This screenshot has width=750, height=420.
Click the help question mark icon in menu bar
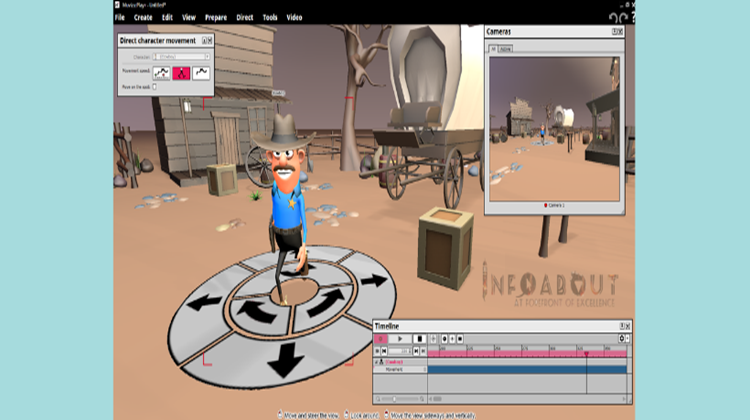coord(633,18)
